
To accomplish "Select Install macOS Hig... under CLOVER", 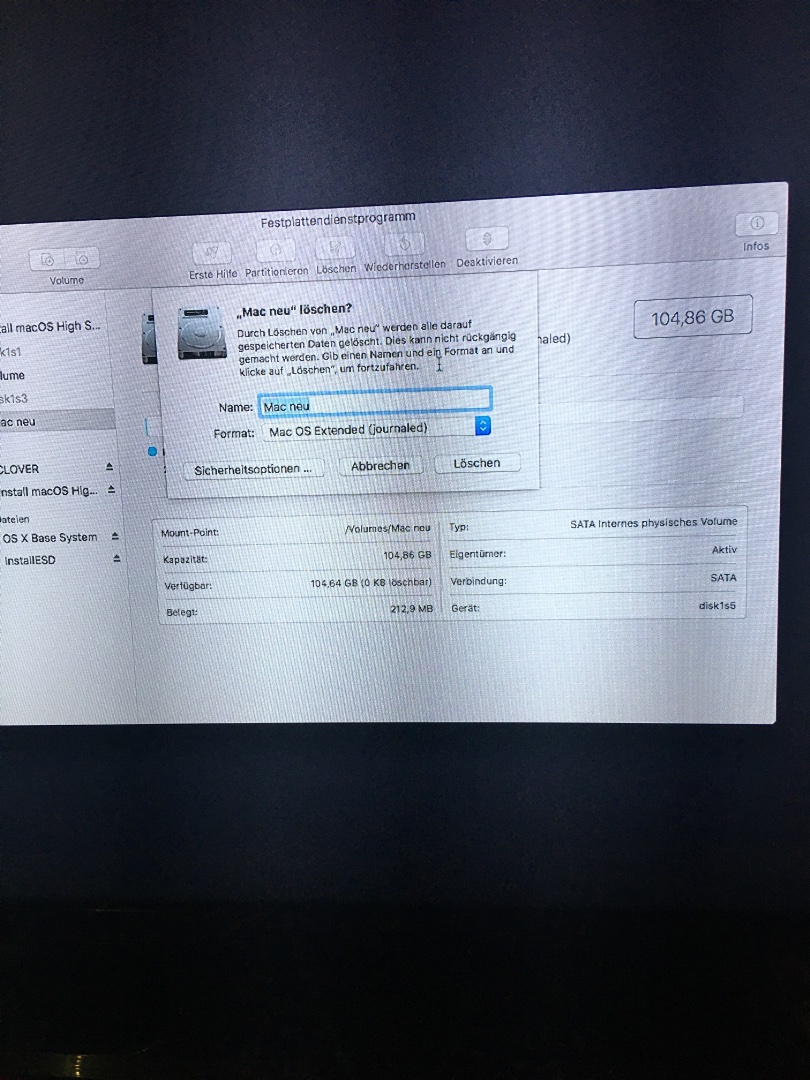I will (48, 491).
